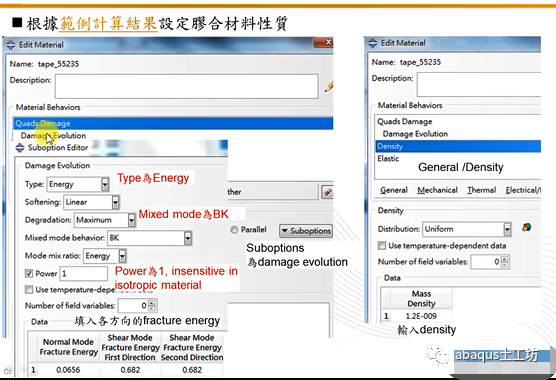Select Quads Damage in left behaviors list

coord(173,123)
